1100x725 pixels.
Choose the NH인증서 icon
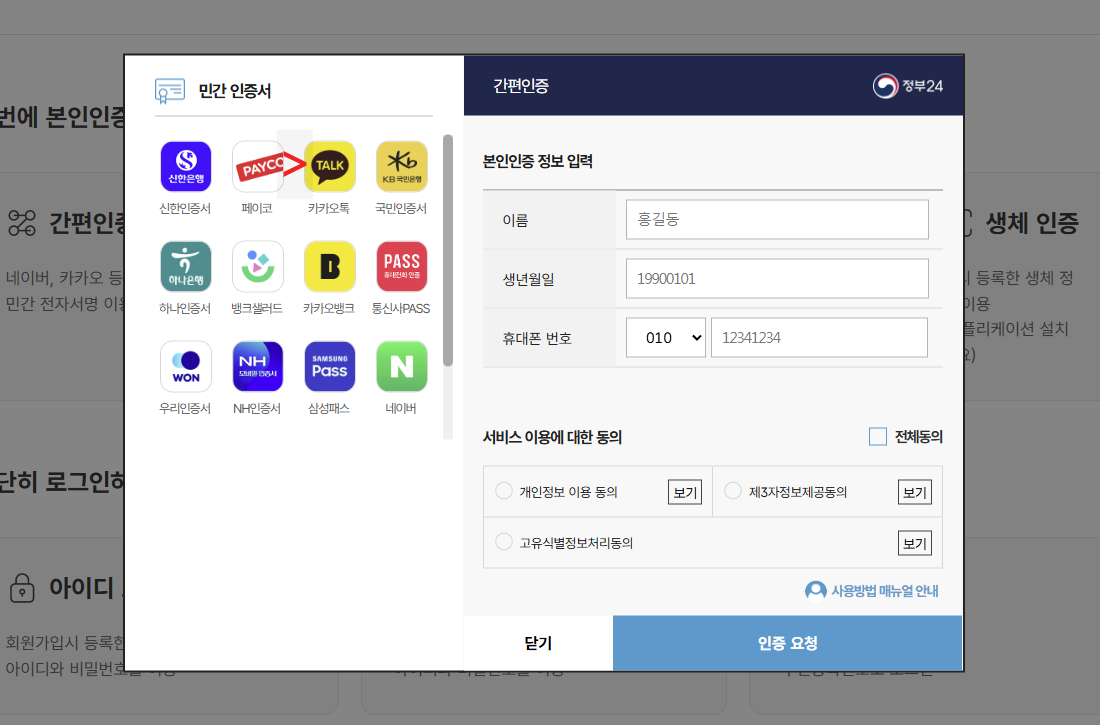point(257,366)
